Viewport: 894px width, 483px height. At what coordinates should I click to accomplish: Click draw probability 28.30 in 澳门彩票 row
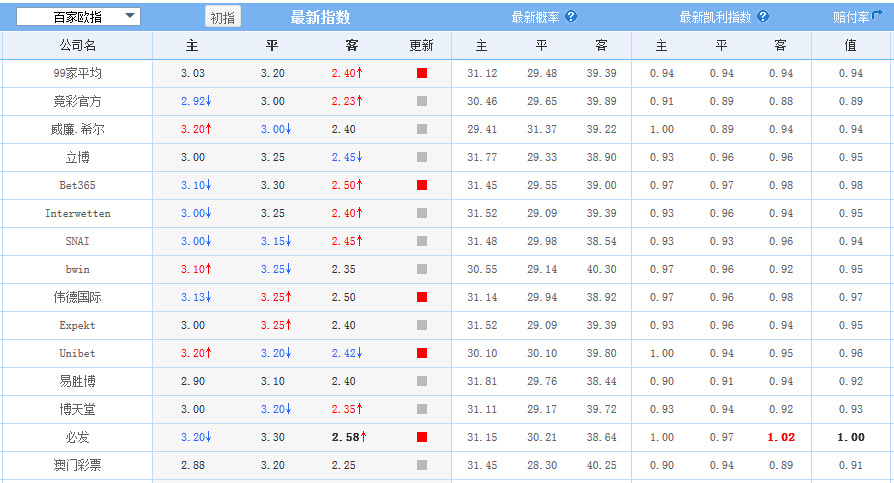pyautogui.click(x=542, y=465)
